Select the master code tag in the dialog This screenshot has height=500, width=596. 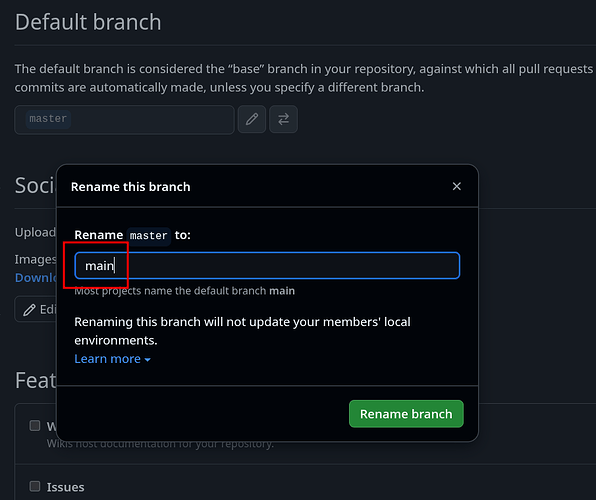coord(149,236)
